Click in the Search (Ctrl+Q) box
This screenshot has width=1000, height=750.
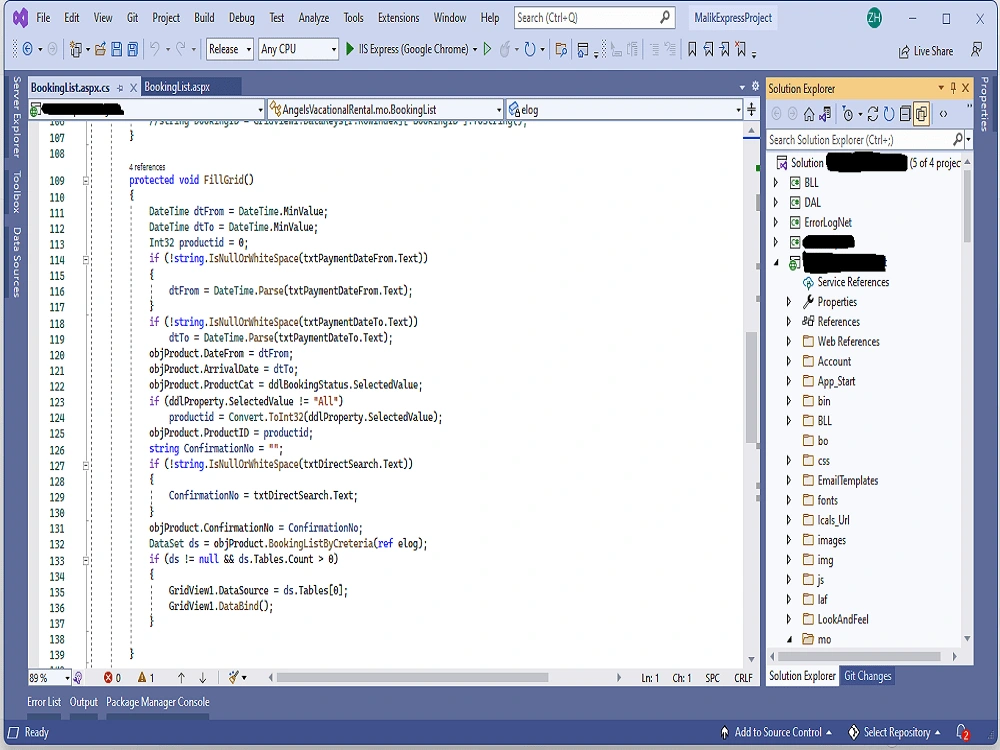click(594, 18)
